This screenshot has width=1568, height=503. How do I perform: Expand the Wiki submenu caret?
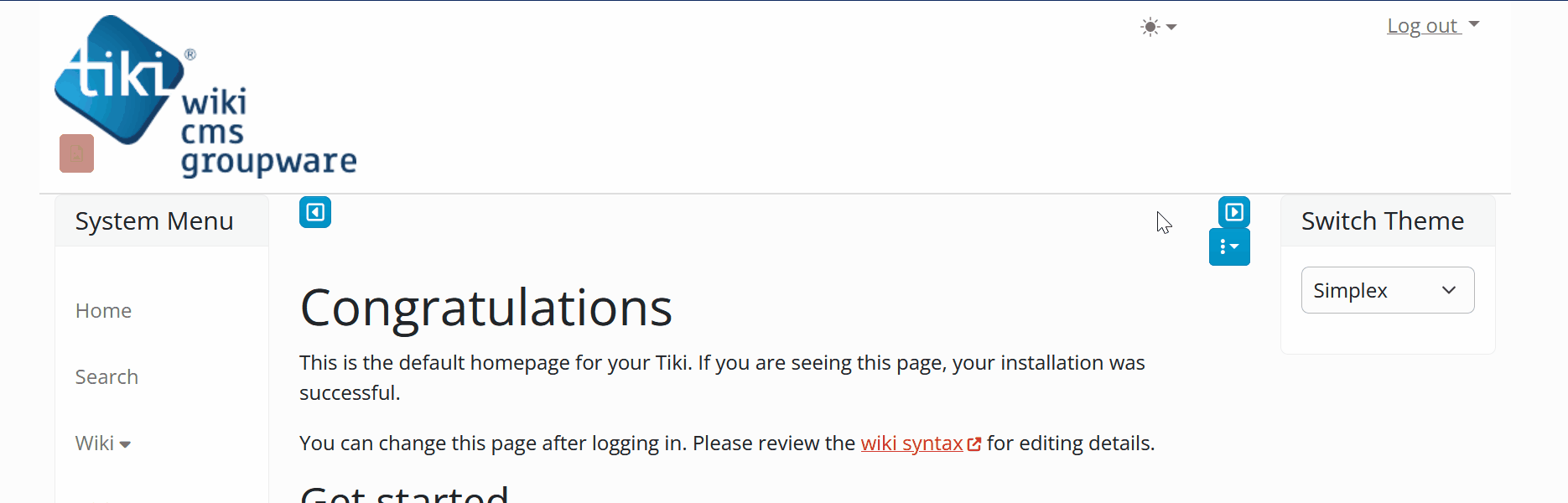125,444
